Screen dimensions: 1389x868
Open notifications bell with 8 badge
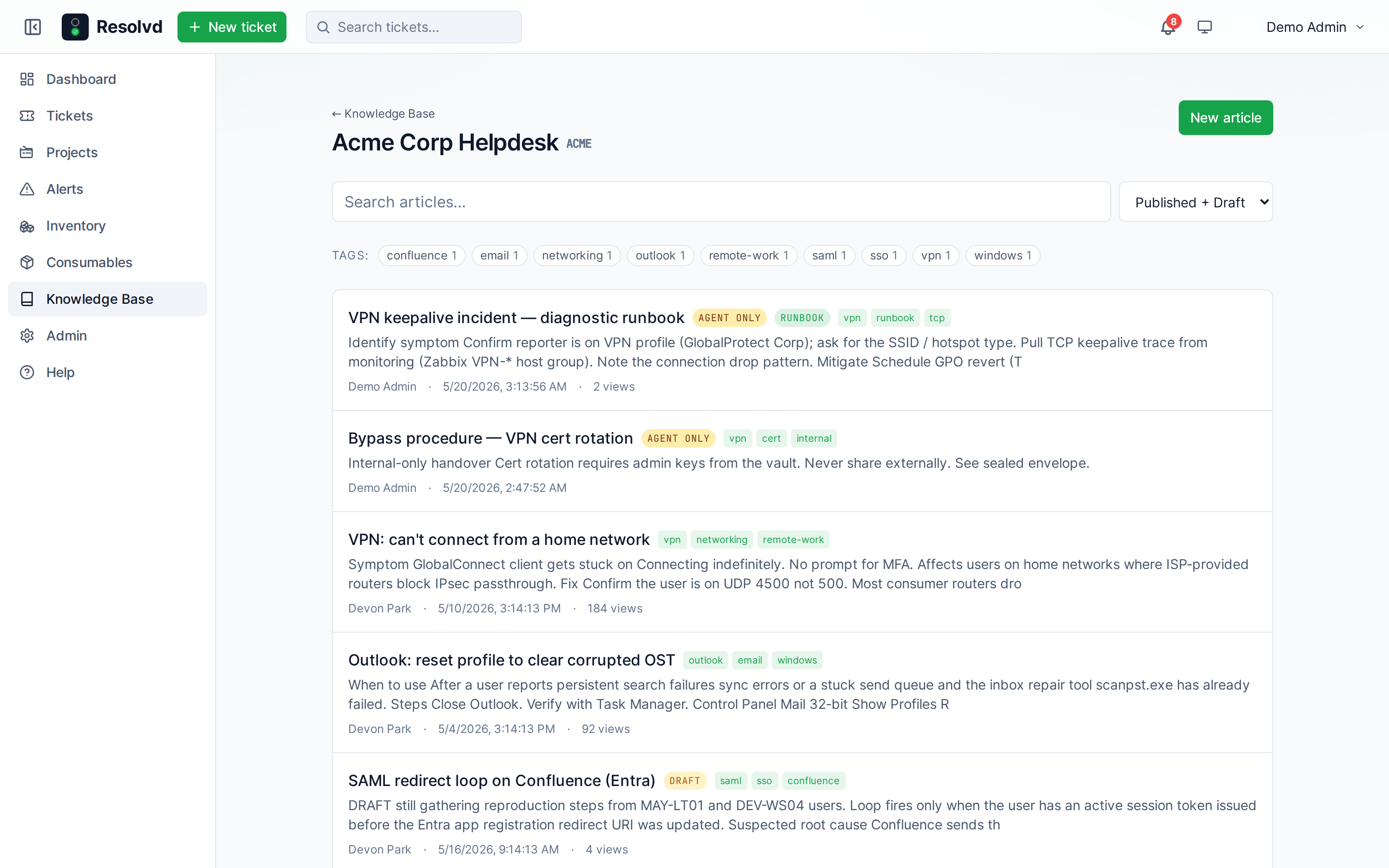click(1168, 27)
